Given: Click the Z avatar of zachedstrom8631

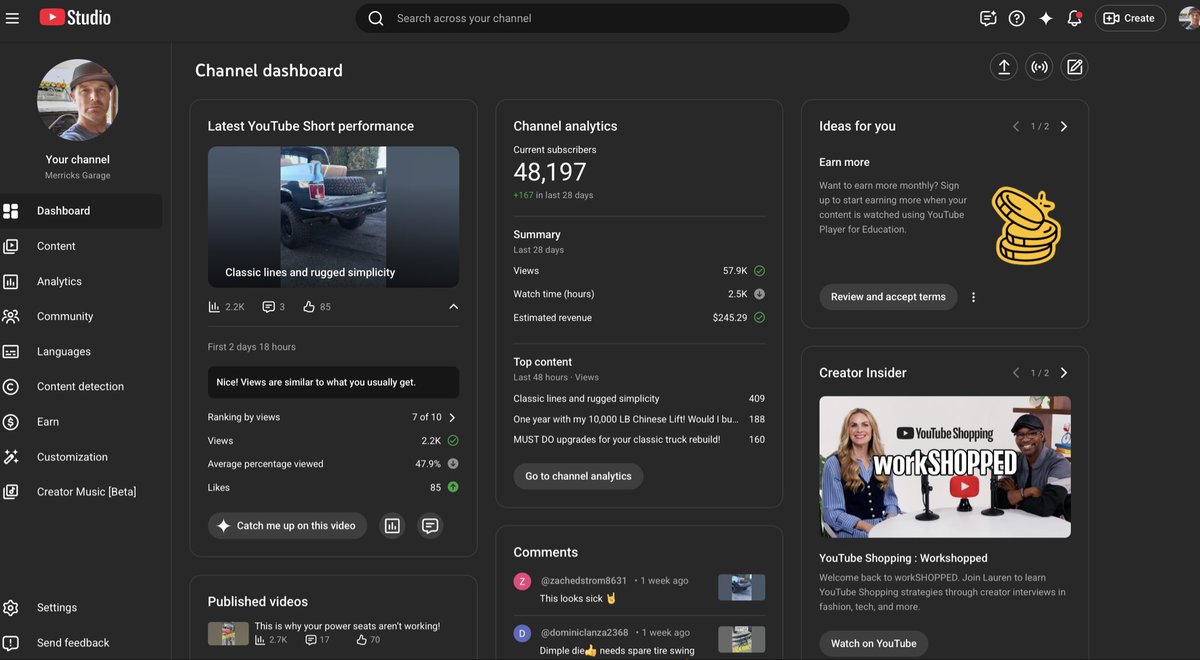Looking at the screenshot, I should coord(522,581).
